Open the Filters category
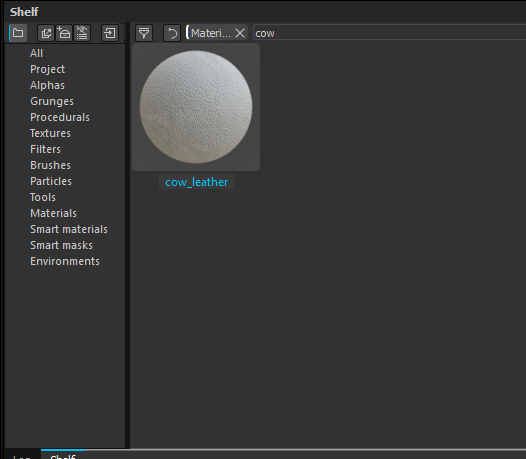The width and height of the screenshot is (526, 459). [45, 149]
